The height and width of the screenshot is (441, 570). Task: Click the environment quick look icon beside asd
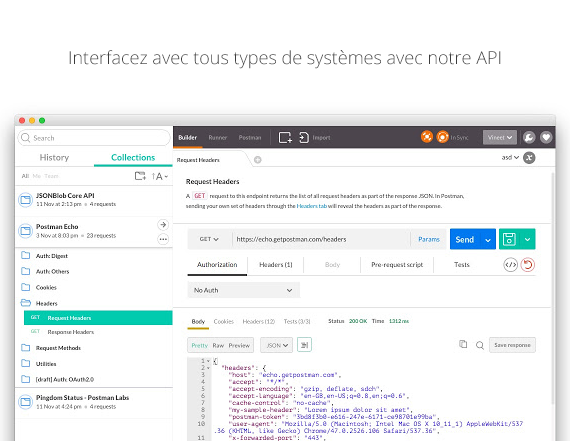tap(529, 157)
